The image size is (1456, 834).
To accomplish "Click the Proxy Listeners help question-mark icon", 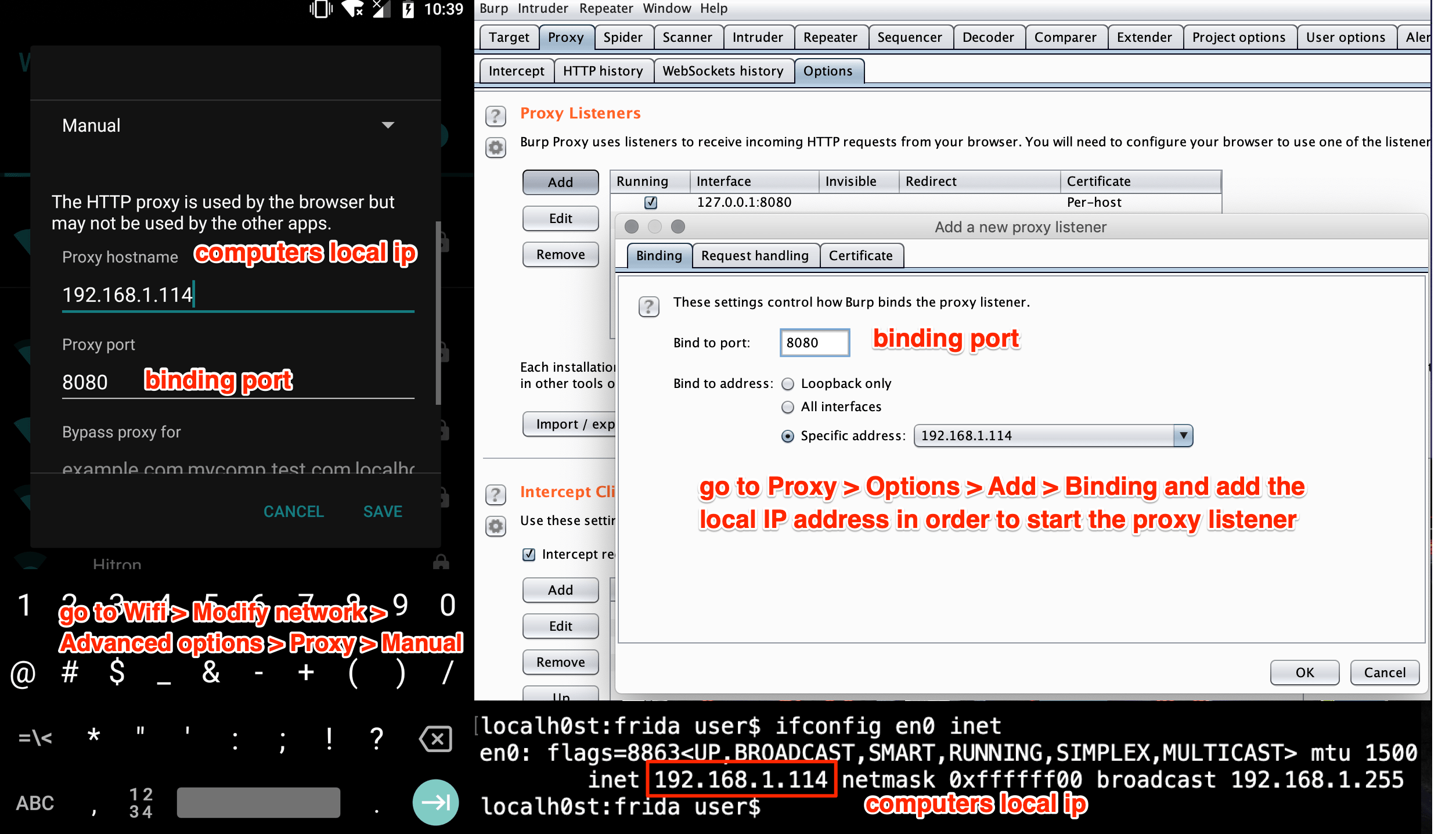I will pos(495,116).
